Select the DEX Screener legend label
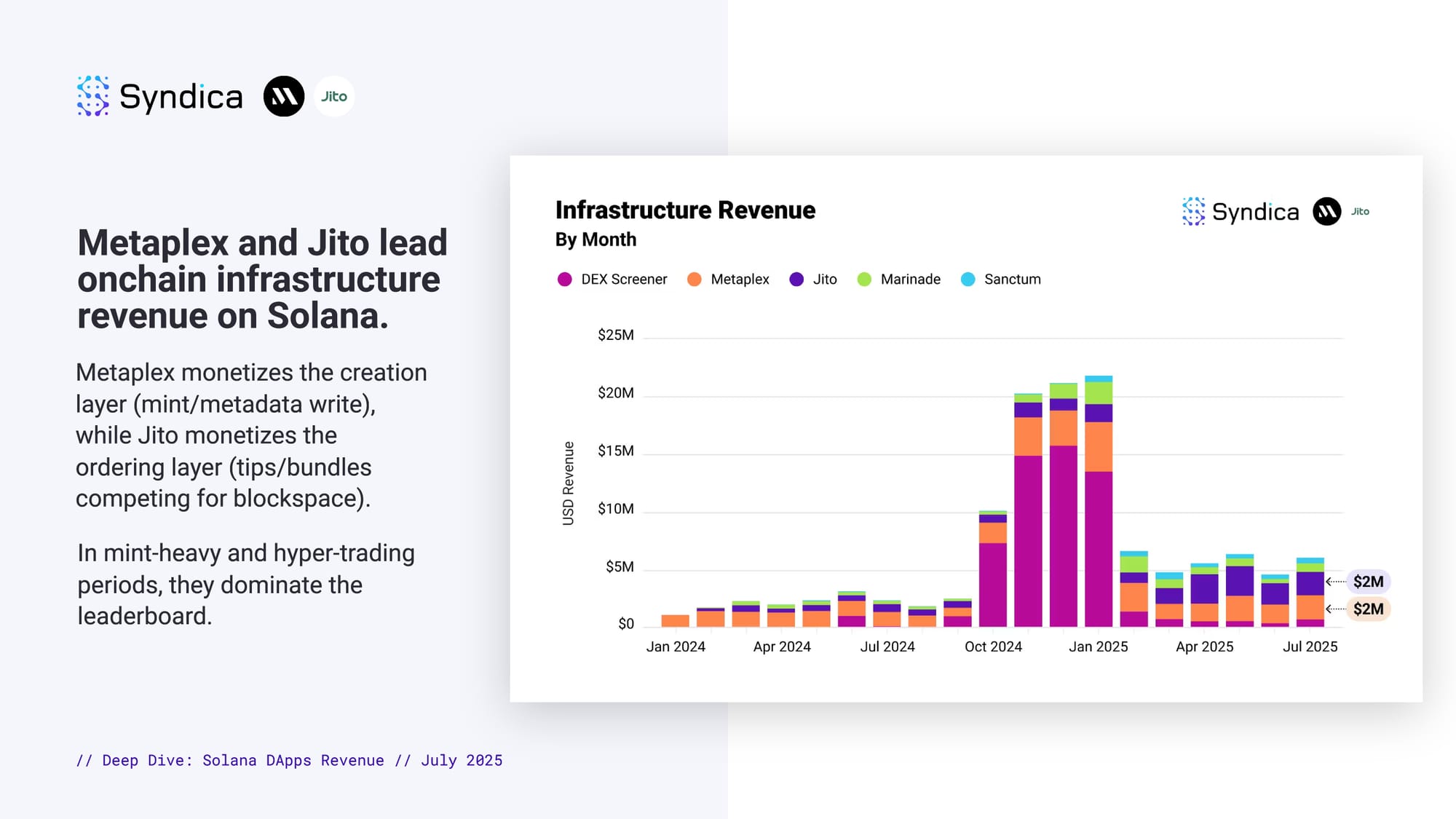Viewport: 1456px width, 819px height. tap(624, 280)
